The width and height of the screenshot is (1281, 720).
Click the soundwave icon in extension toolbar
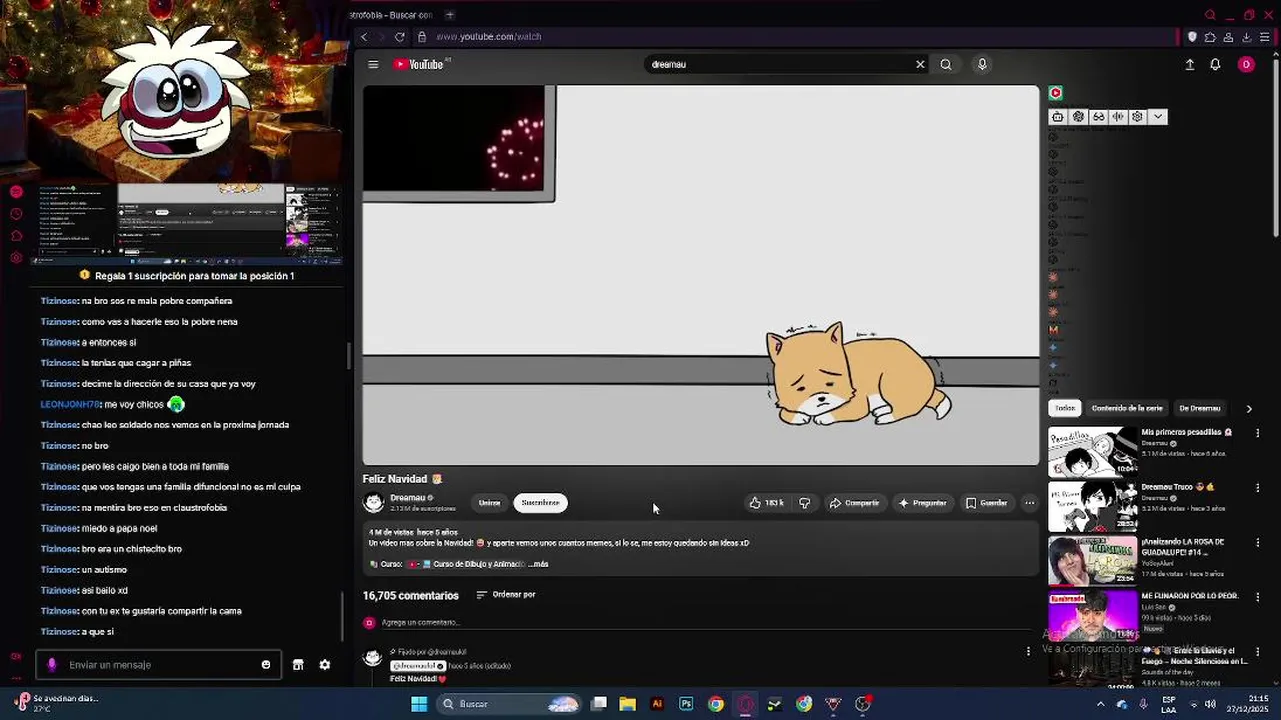coord(1118,117)
